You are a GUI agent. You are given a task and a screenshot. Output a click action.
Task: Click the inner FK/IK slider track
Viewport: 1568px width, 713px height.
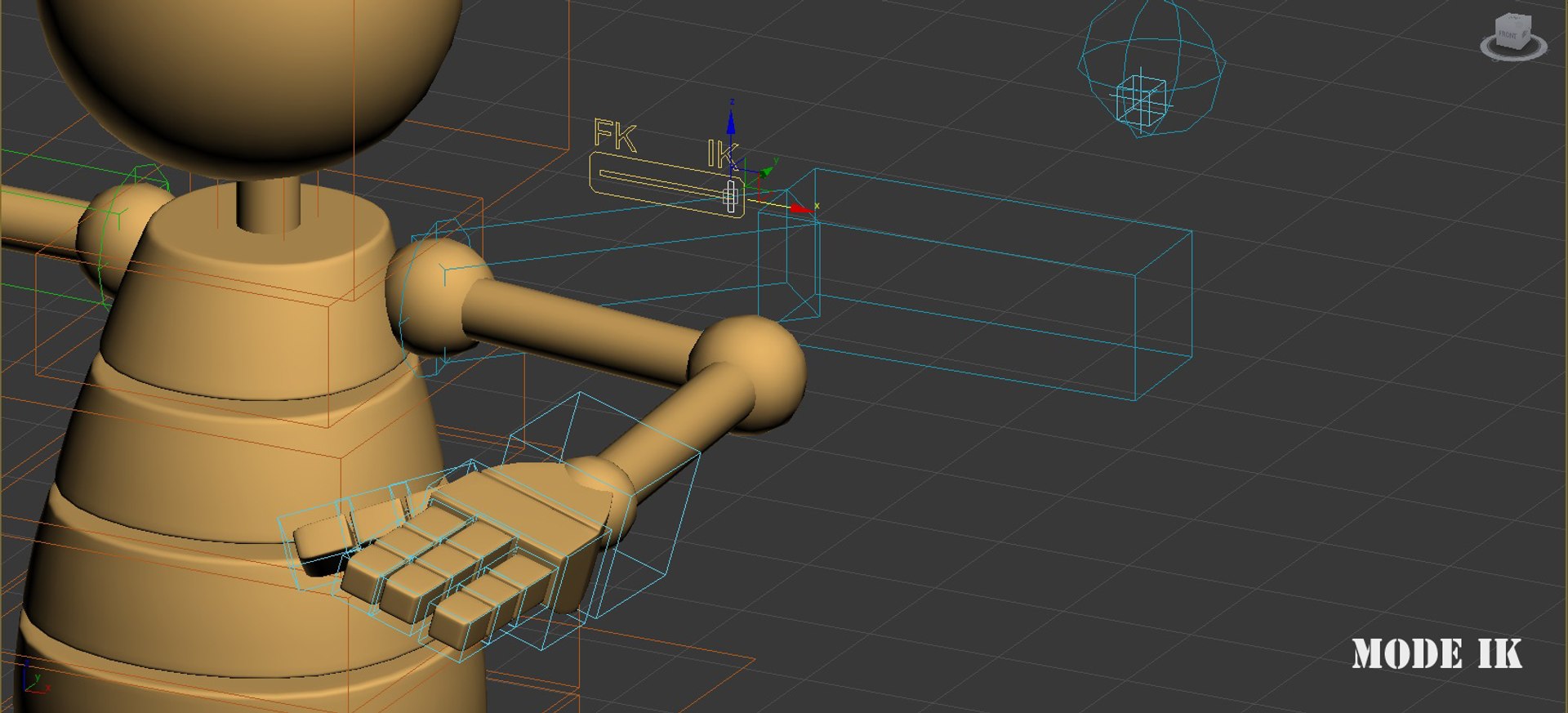(x=663, y=184)
